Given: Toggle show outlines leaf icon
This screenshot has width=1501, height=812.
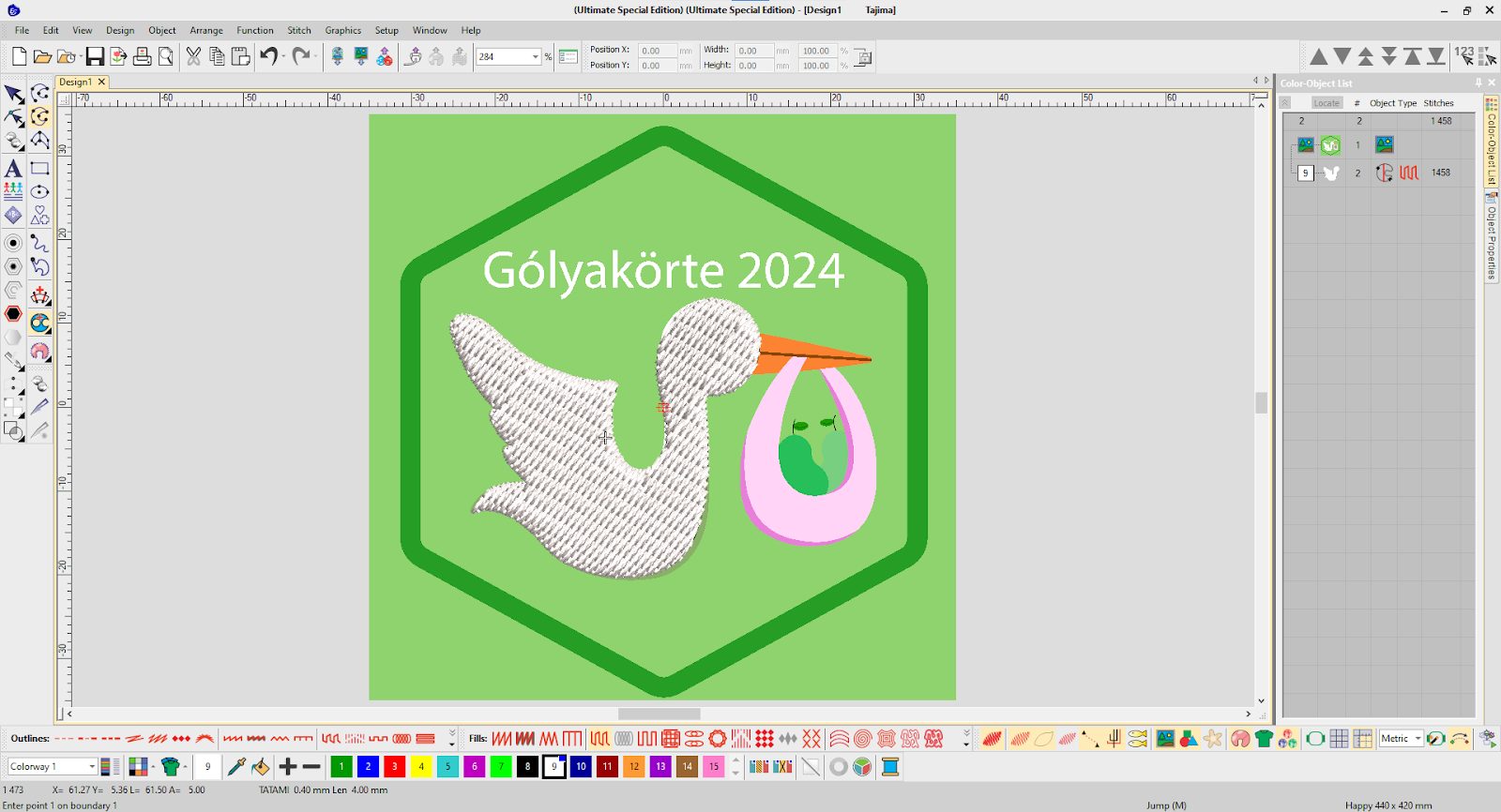Looking at the screenshot, I should [1043, 739].
